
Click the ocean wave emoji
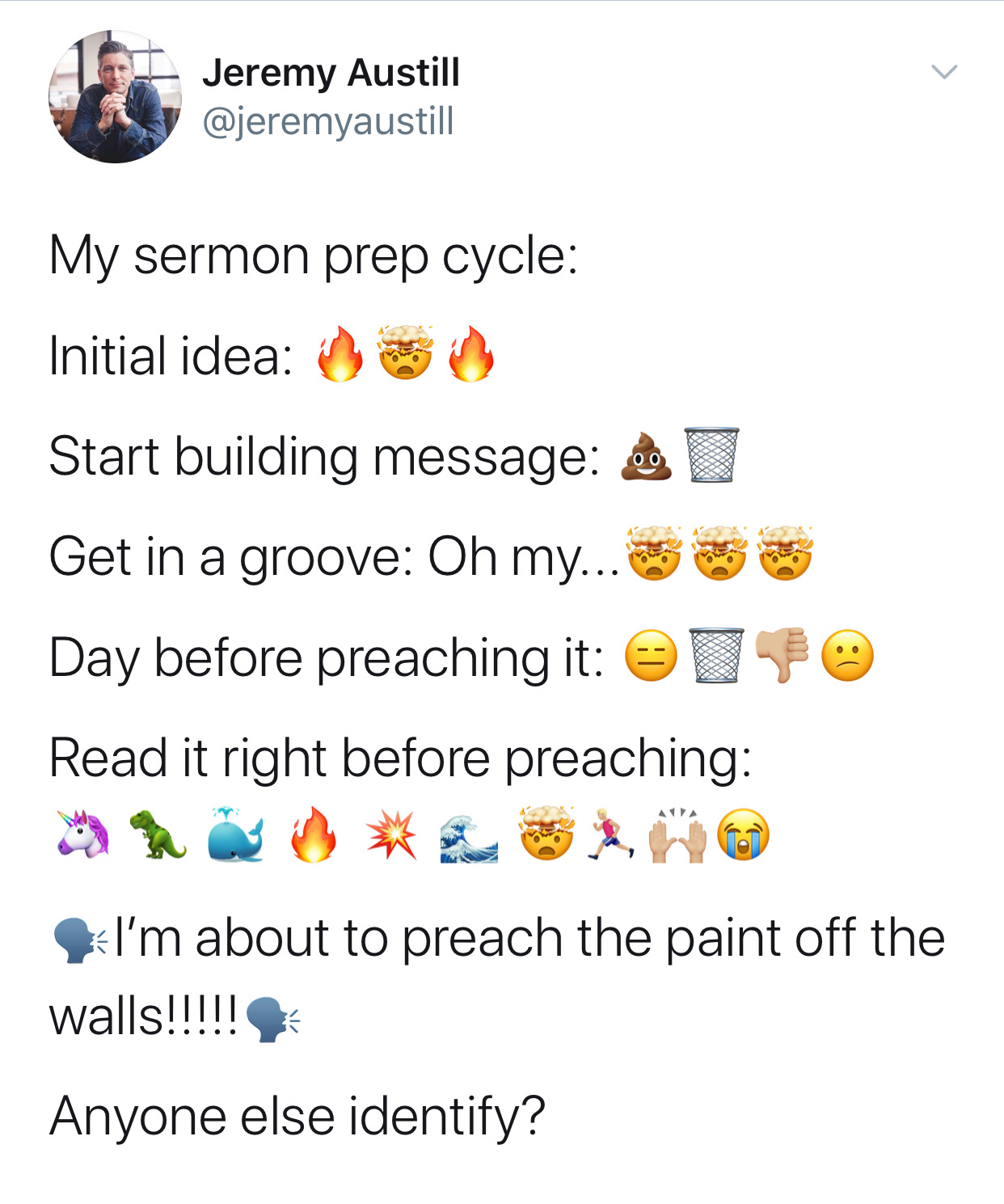(x=469, y=837)
